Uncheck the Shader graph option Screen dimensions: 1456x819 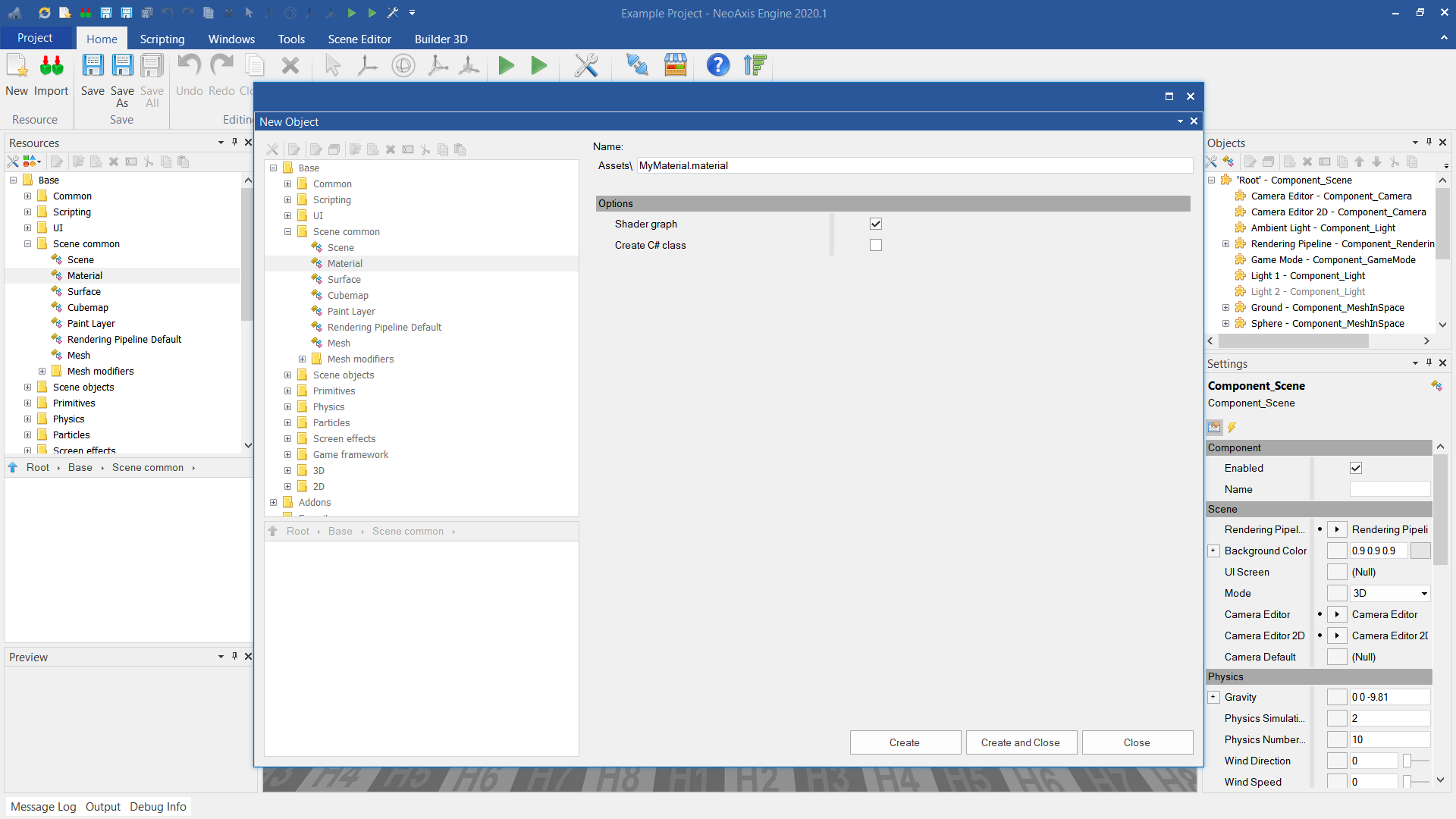(x=876, y=224)
